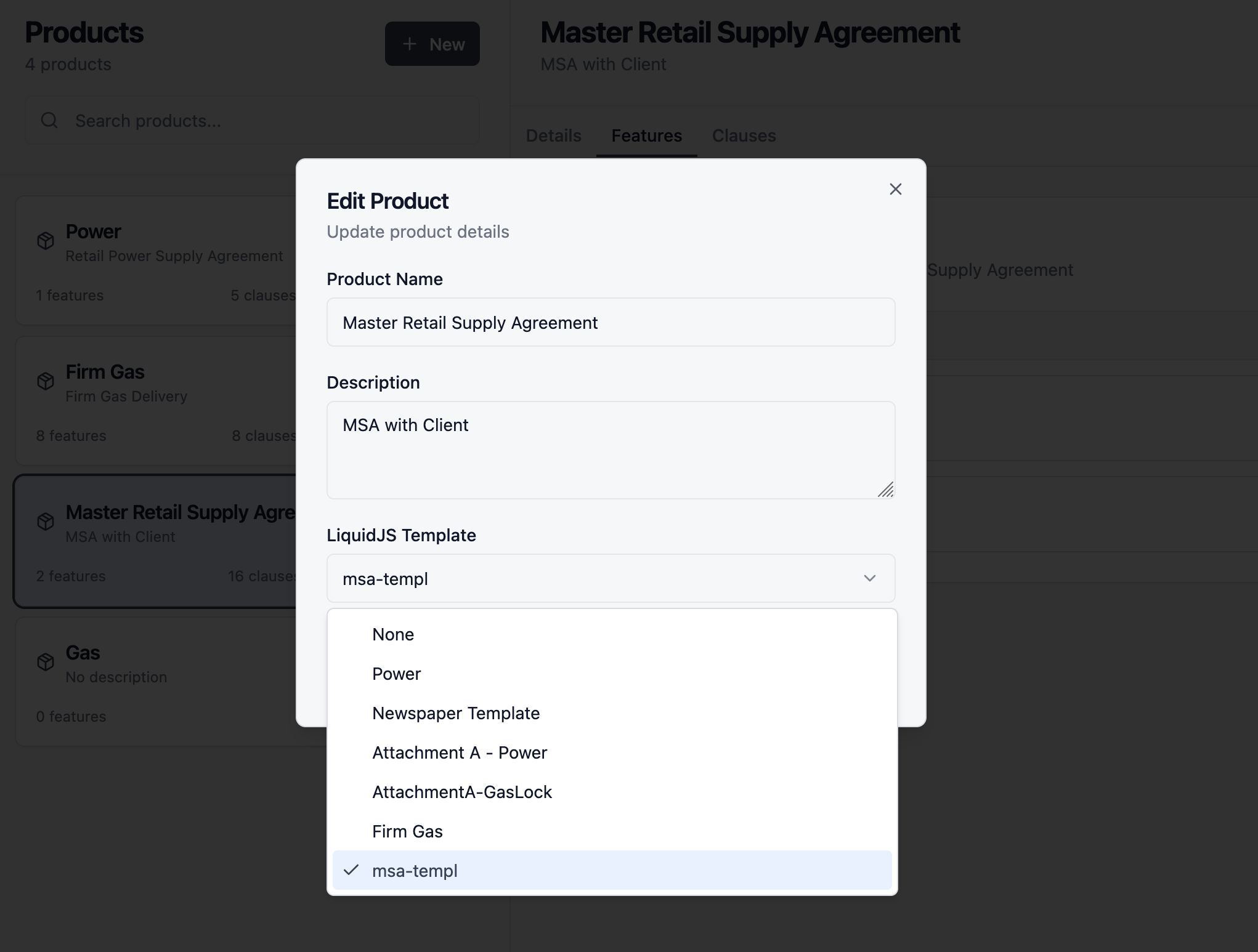Click the X to close Edit Product dialog
The image size is (1258, 952).
[x=895, y=189]
